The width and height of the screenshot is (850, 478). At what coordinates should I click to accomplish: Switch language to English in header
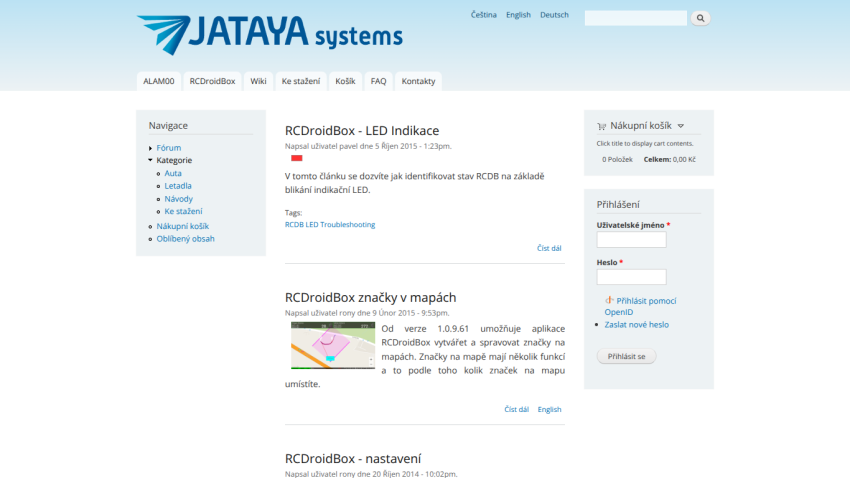point(518,15)
